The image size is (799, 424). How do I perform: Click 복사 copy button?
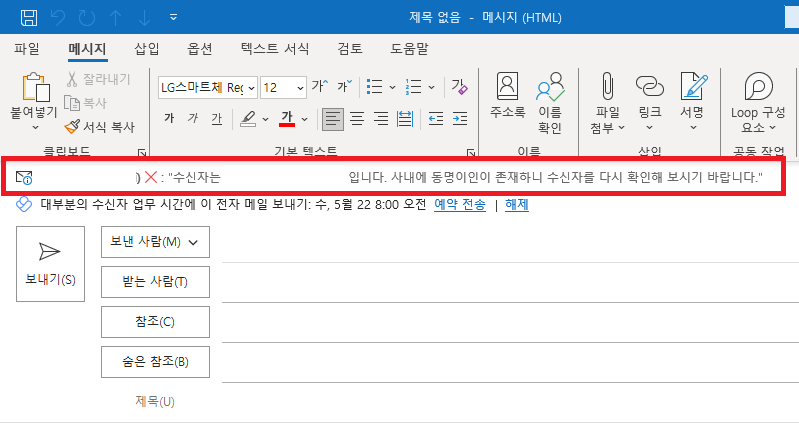click(x=85, y=103)
